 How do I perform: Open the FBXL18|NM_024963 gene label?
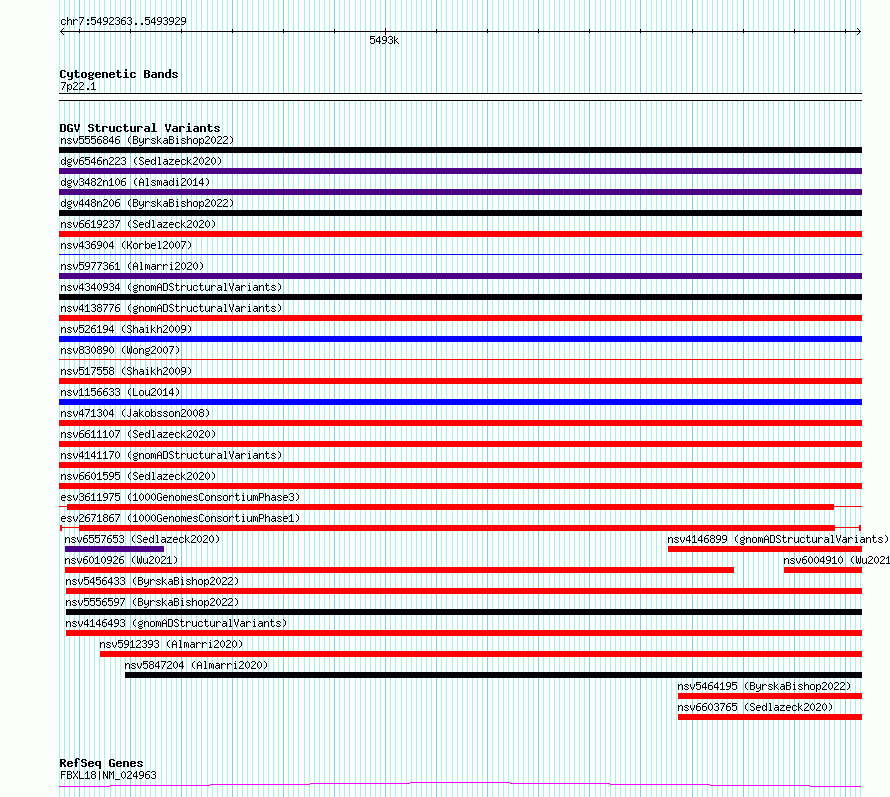(108, 775)
